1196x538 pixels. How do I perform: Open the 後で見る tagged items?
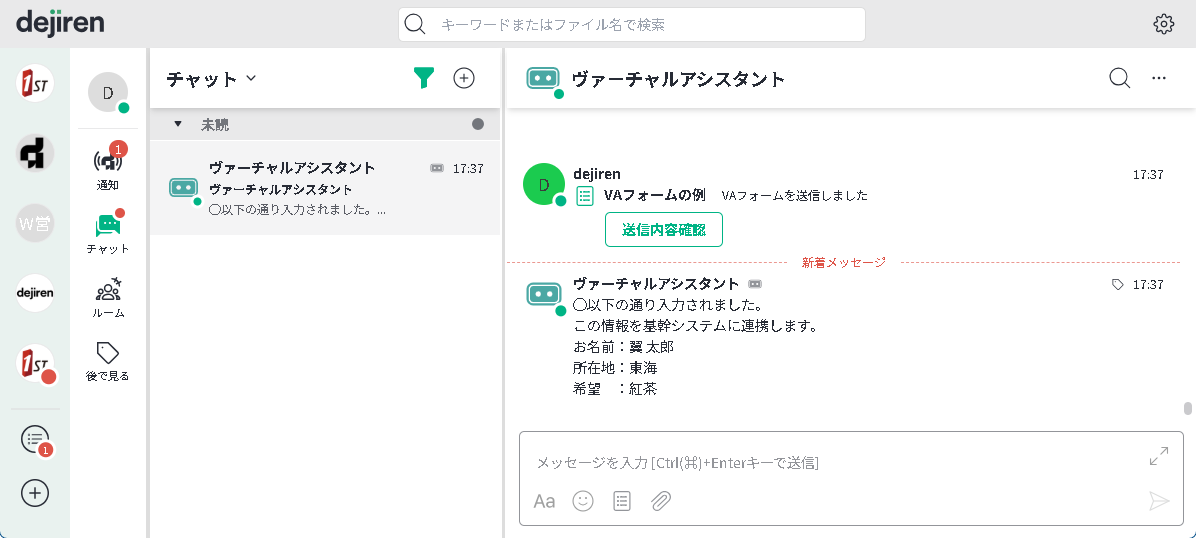click(107, 360)
